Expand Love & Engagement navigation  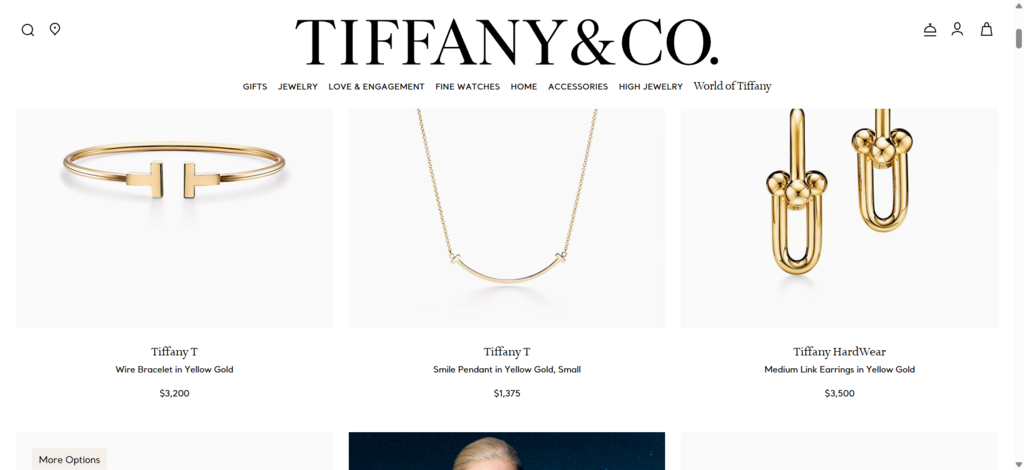click(x=376, y=86)
